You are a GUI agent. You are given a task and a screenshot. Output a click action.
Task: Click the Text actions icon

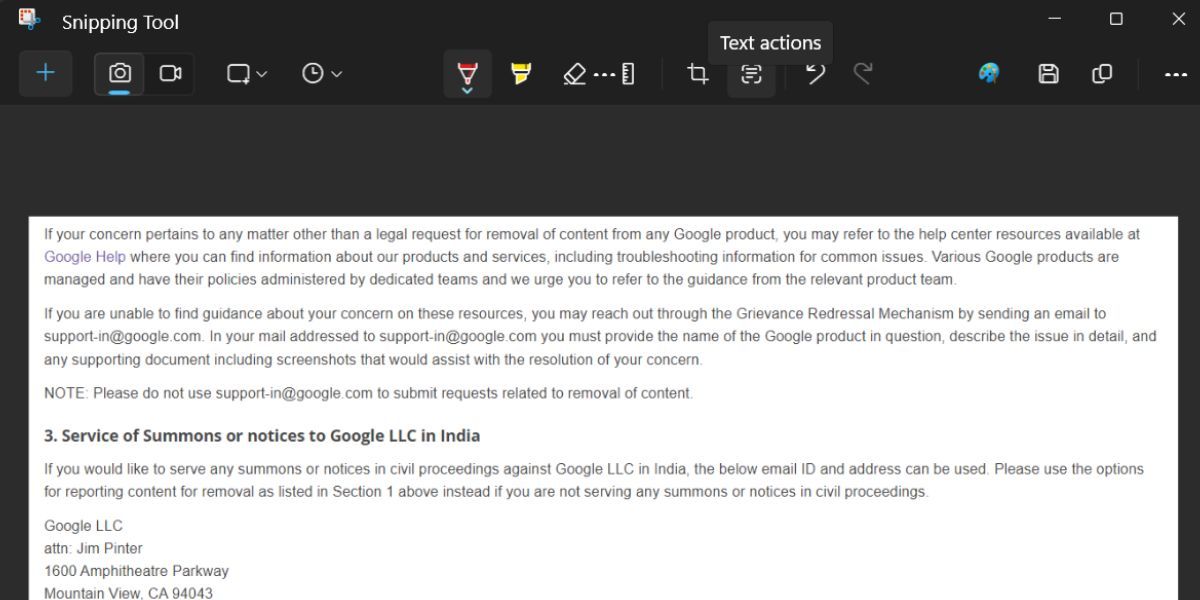[751, 74]
